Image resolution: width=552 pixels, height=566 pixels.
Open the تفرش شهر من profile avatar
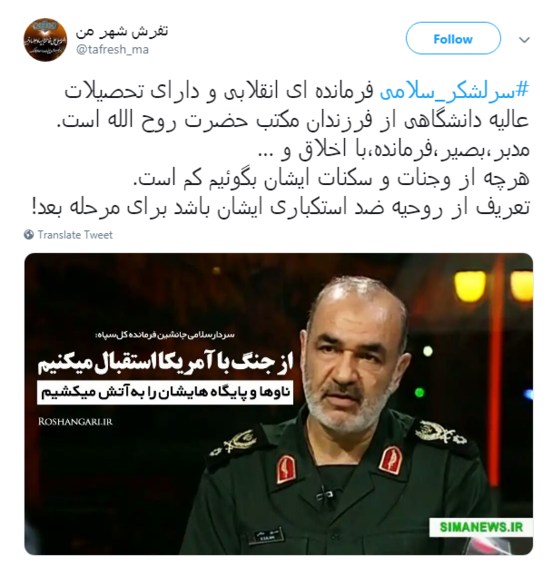45,40
